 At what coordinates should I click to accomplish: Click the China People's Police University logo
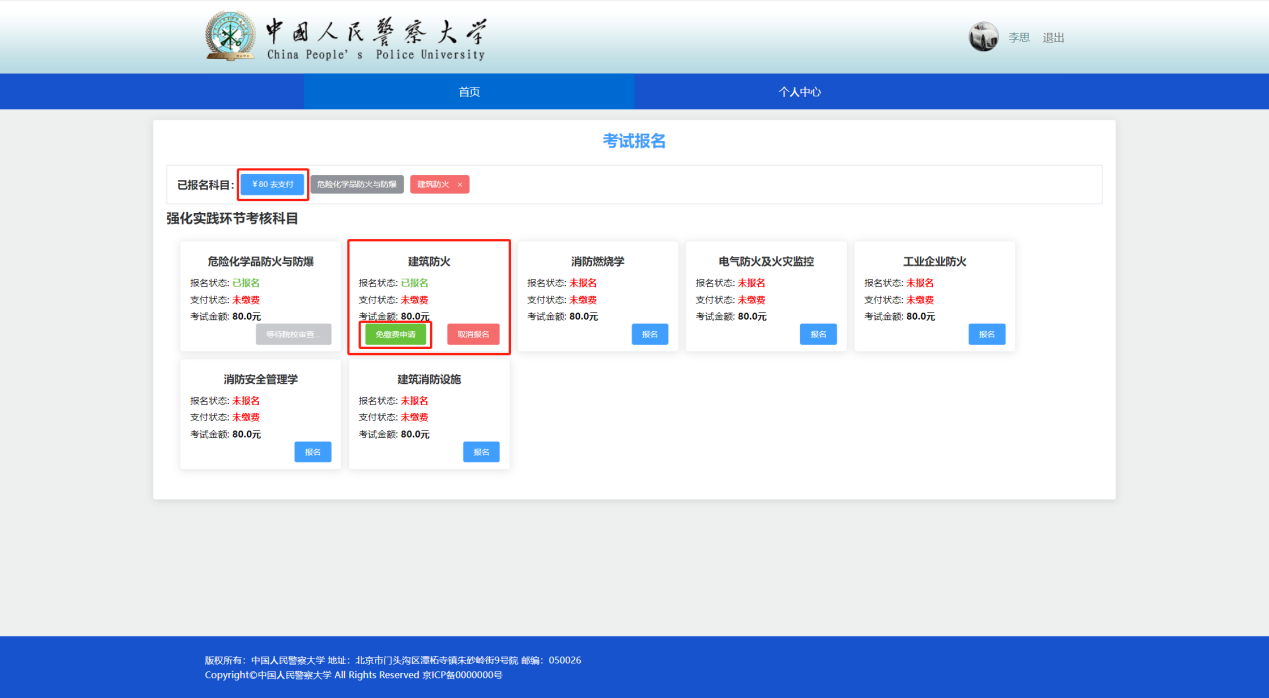coord(345,37)
